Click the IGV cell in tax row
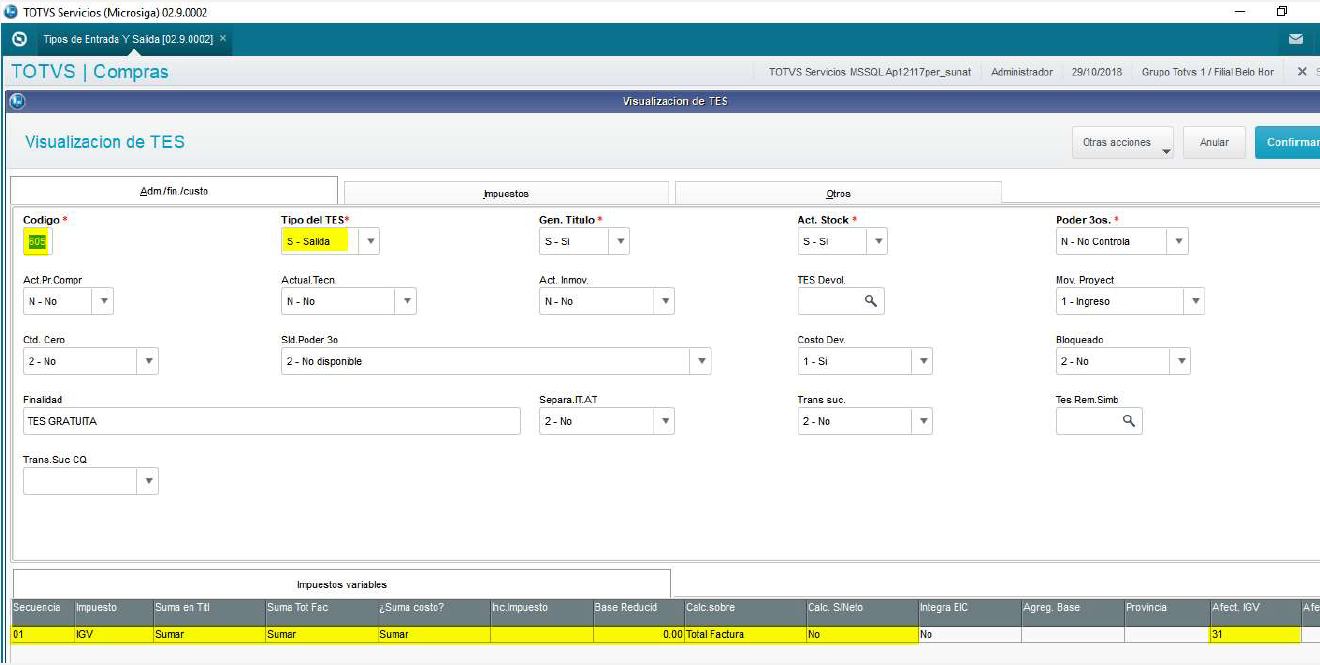 tap(114, 634)
